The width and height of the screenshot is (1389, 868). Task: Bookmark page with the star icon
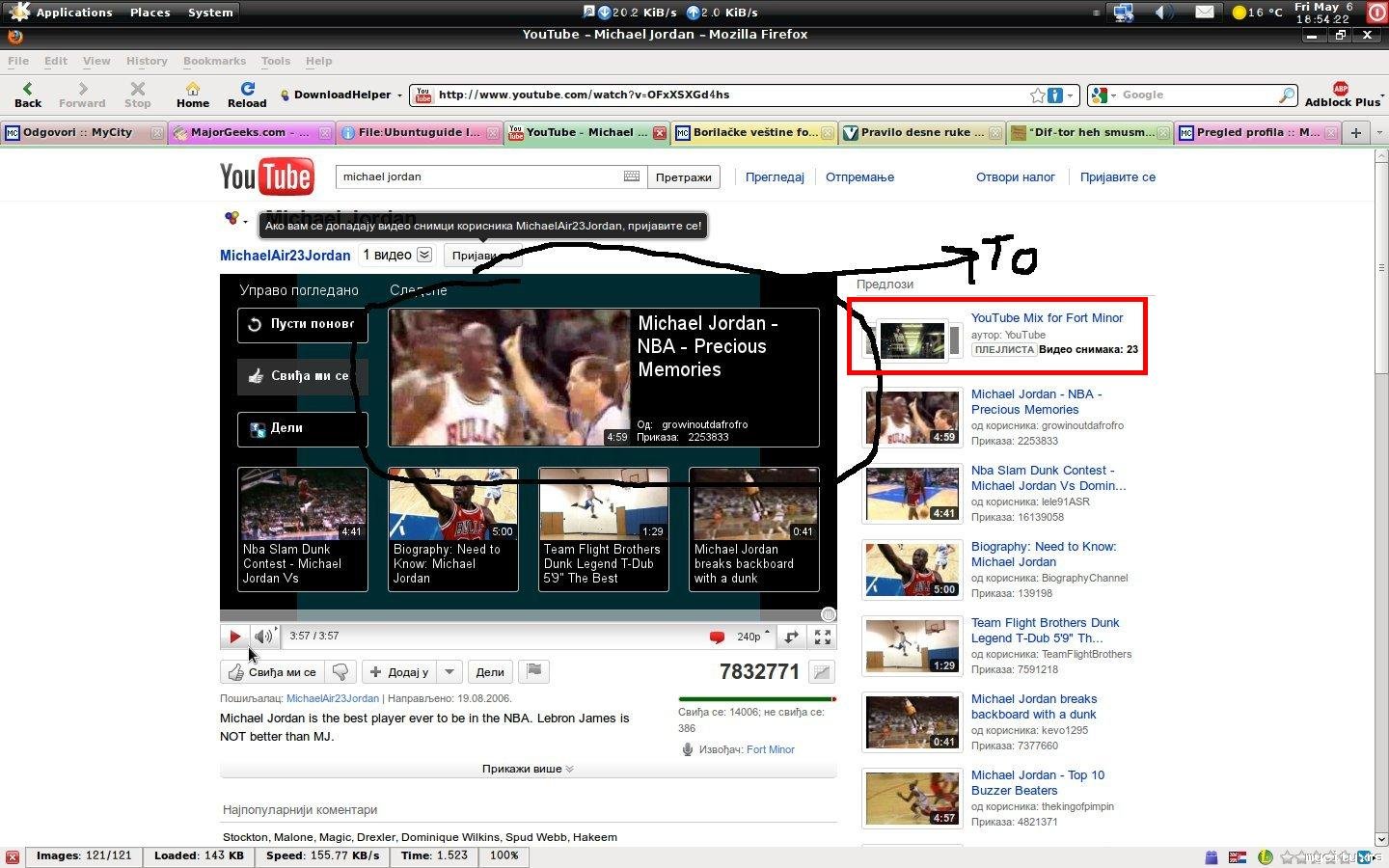tap(1037, 95)
